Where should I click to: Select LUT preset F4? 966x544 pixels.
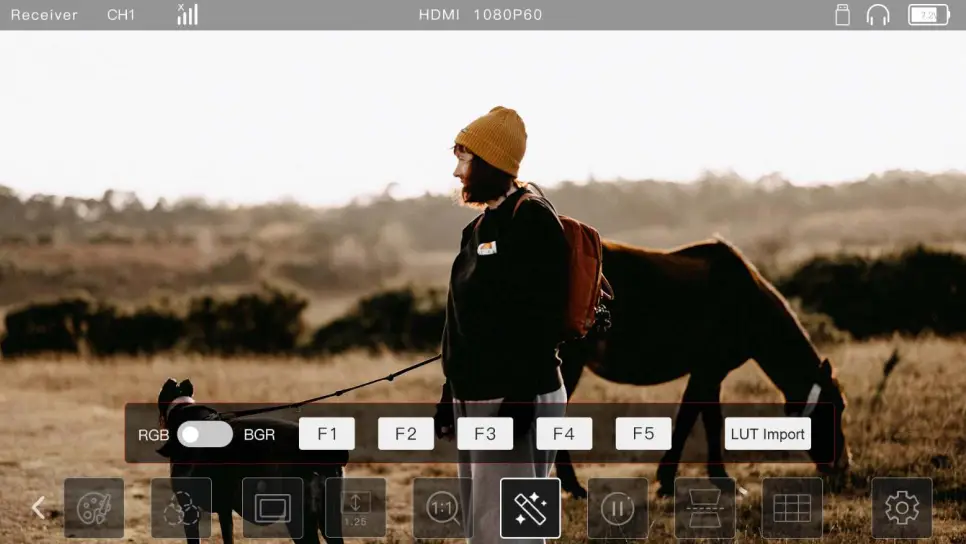564,434
